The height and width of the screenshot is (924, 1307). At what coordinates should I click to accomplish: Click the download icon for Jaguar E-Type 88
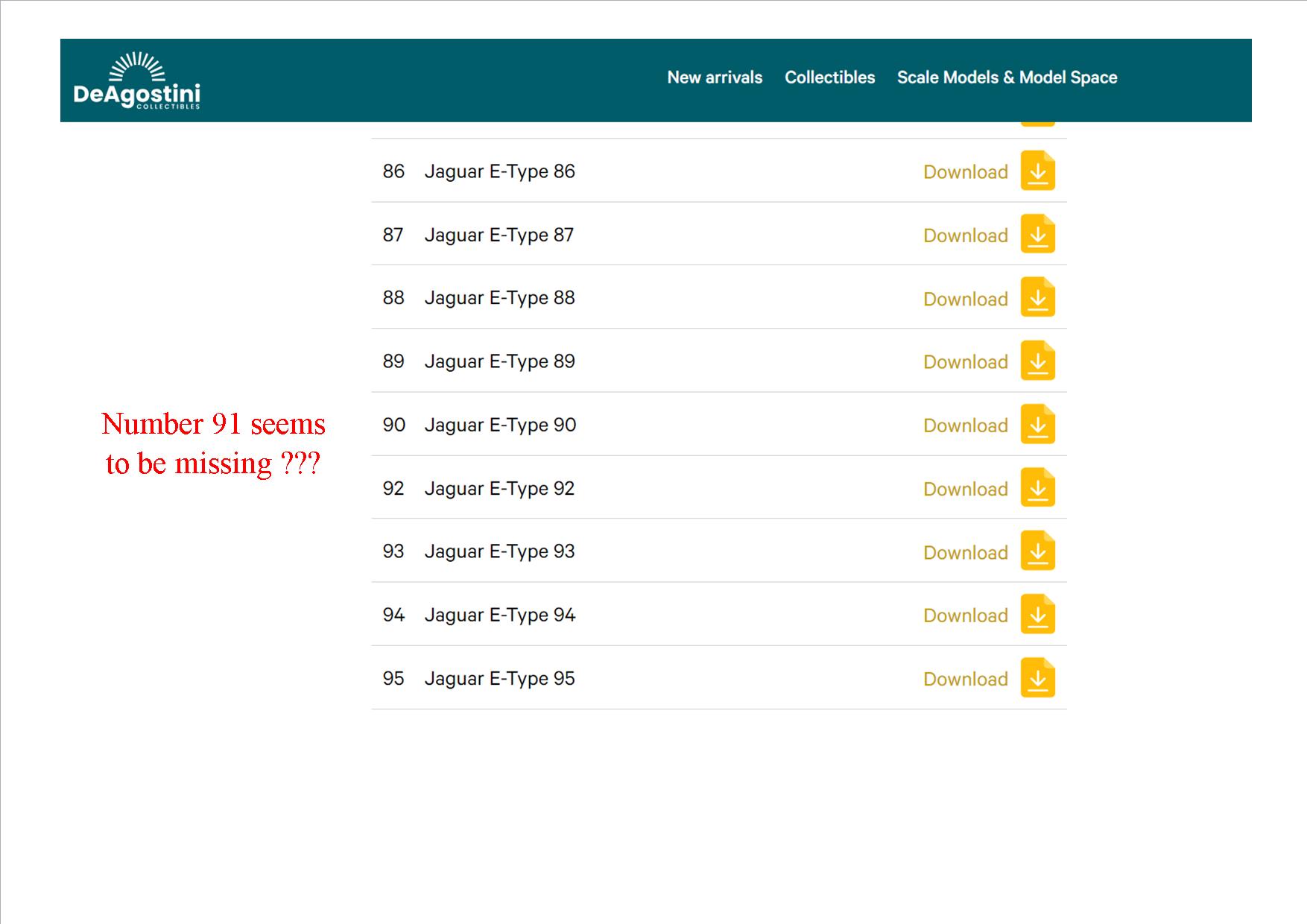click(x=1037, y=297)
